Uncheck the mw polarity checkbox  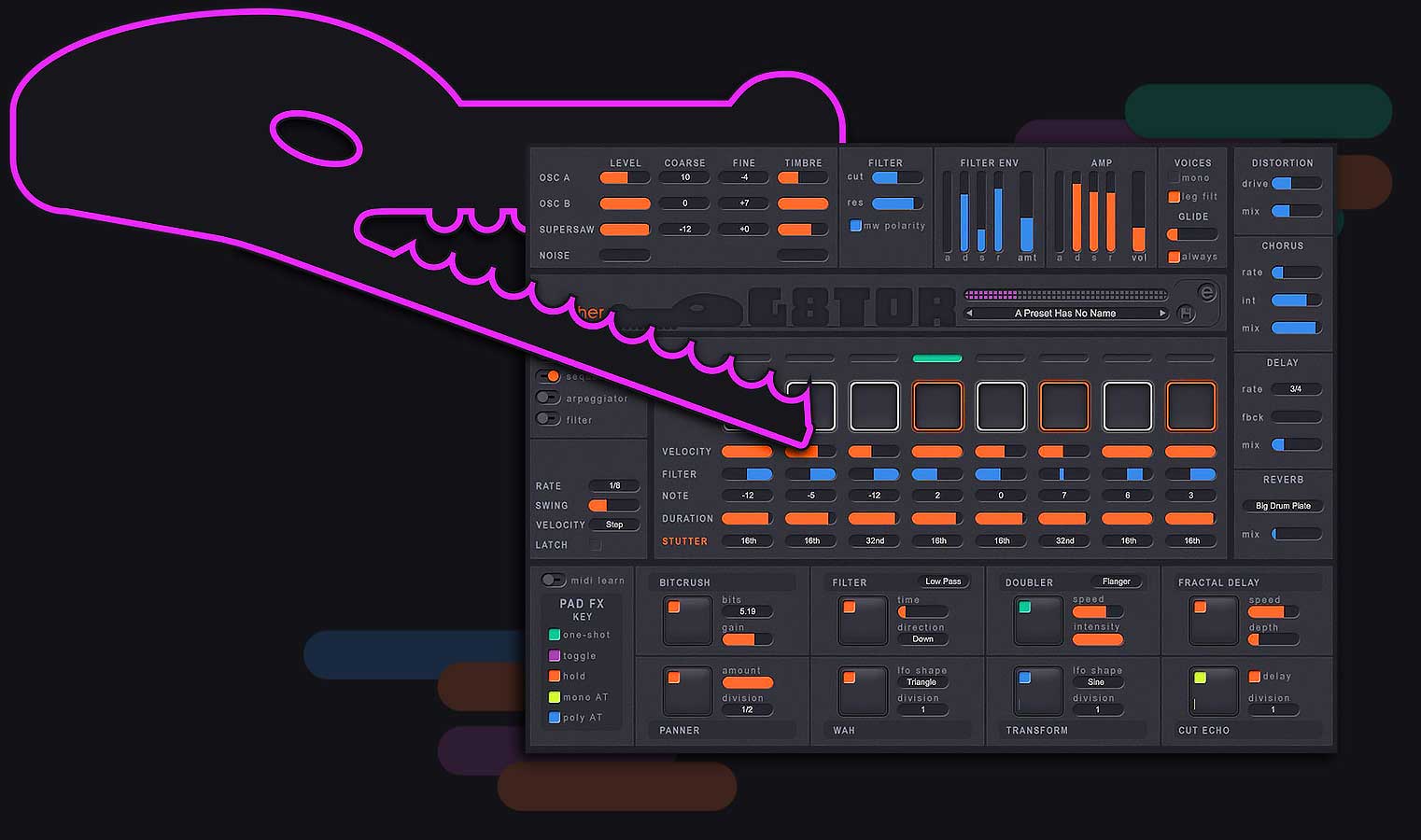[855, 226]
